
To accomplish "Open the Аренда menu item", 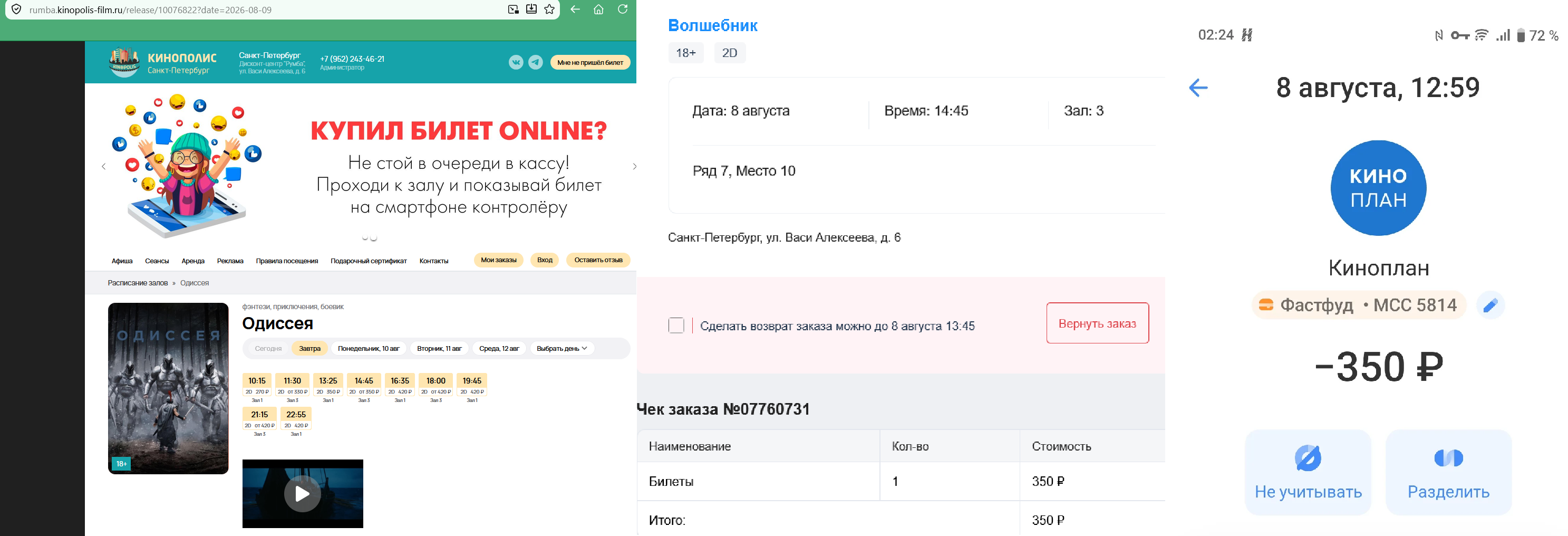I will pyautogui.click(x=193, y=261).
